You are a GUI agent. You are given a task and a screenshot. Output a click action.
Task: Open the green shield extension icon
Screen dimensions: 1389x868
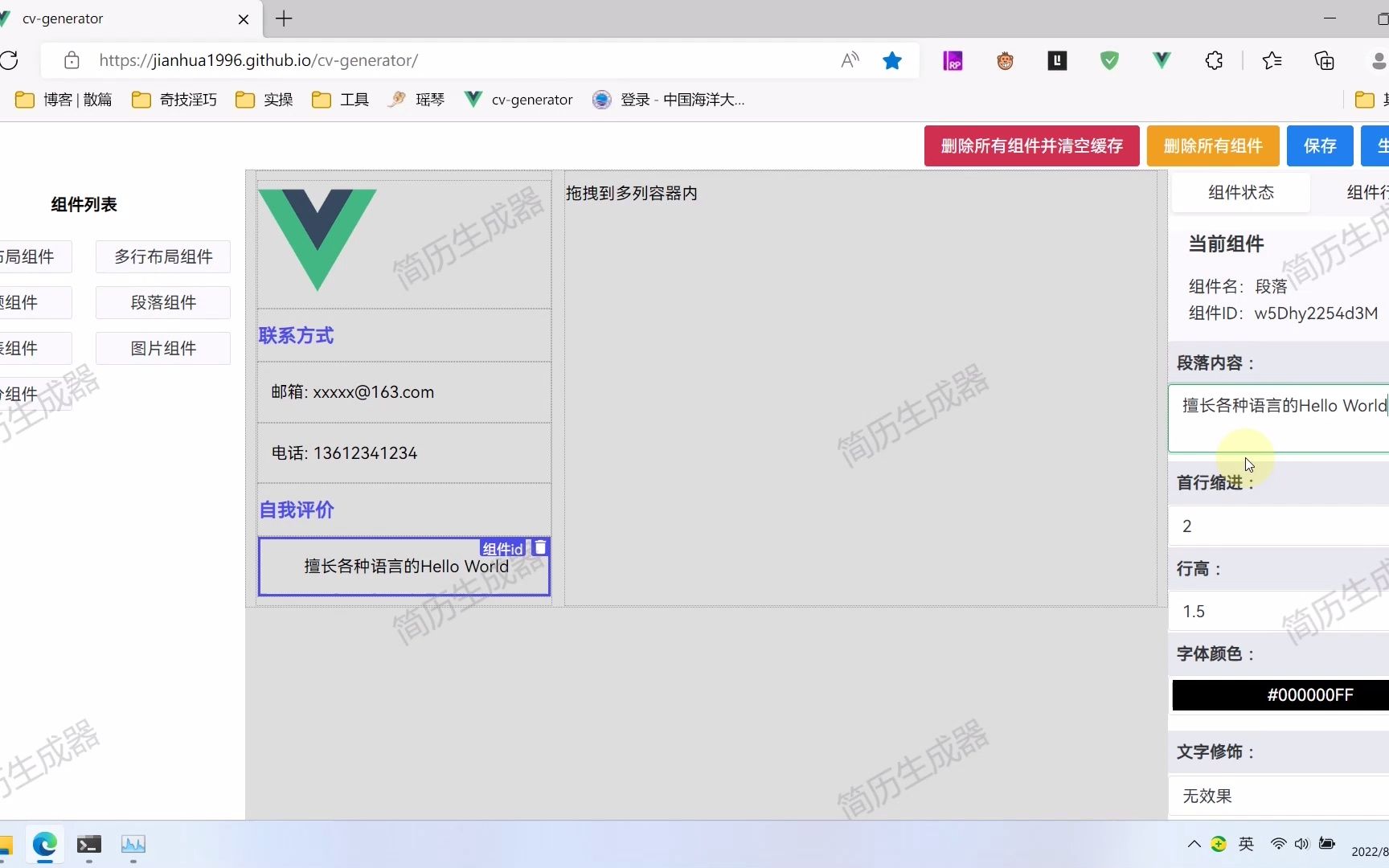click(x=1109, y=60)
